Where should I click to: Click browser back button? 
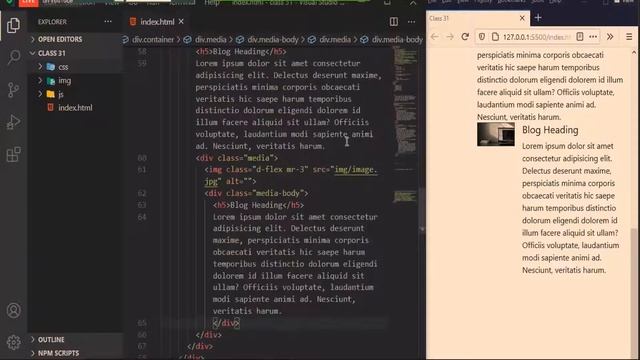point(434,37)
